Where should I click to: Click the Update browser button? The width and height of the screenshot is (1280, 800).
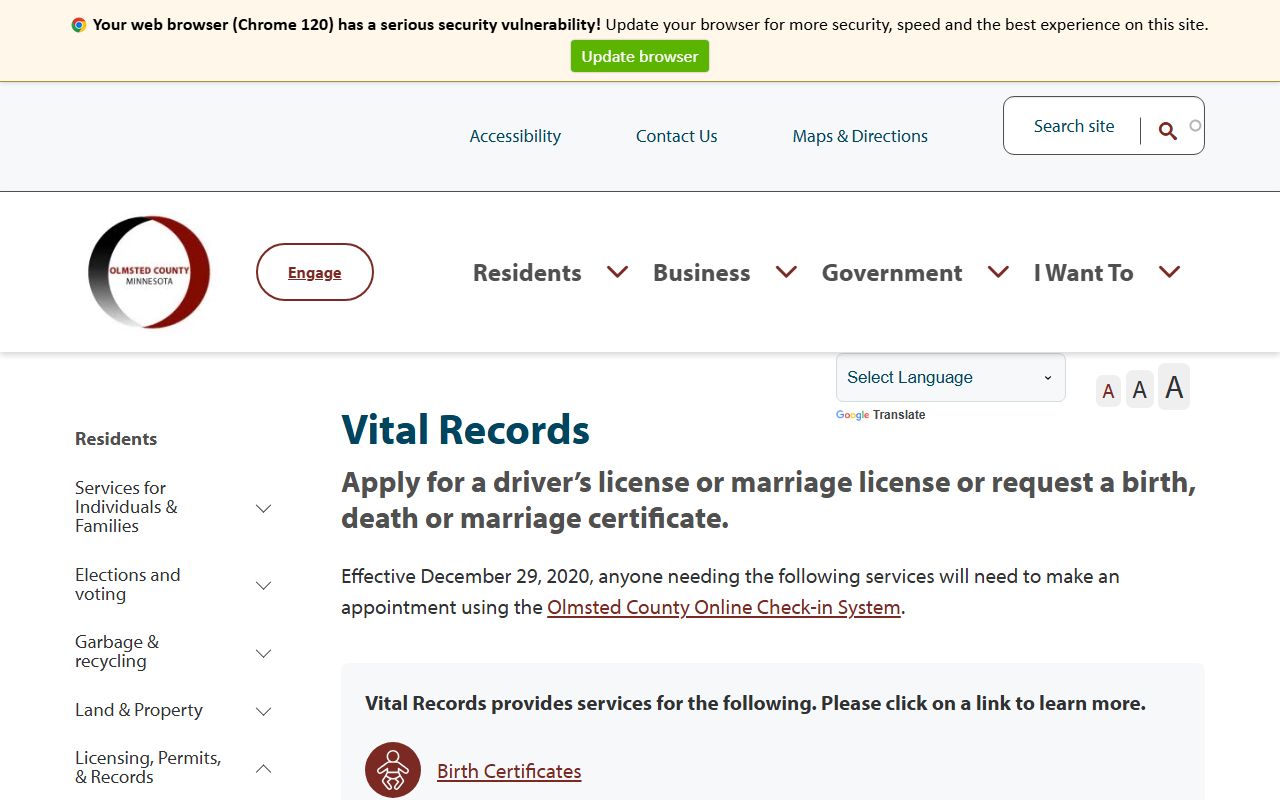pyautogui.click(x=640, y=56)
